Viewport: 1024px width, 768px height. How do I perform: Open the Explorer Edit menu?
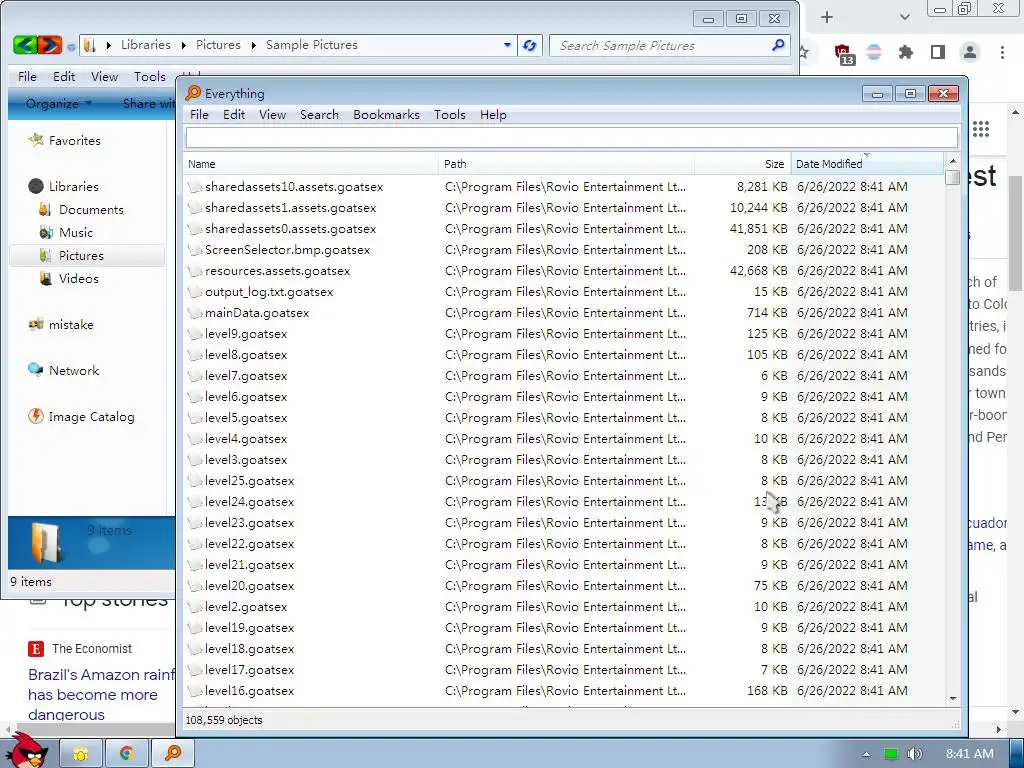point(64,77)
